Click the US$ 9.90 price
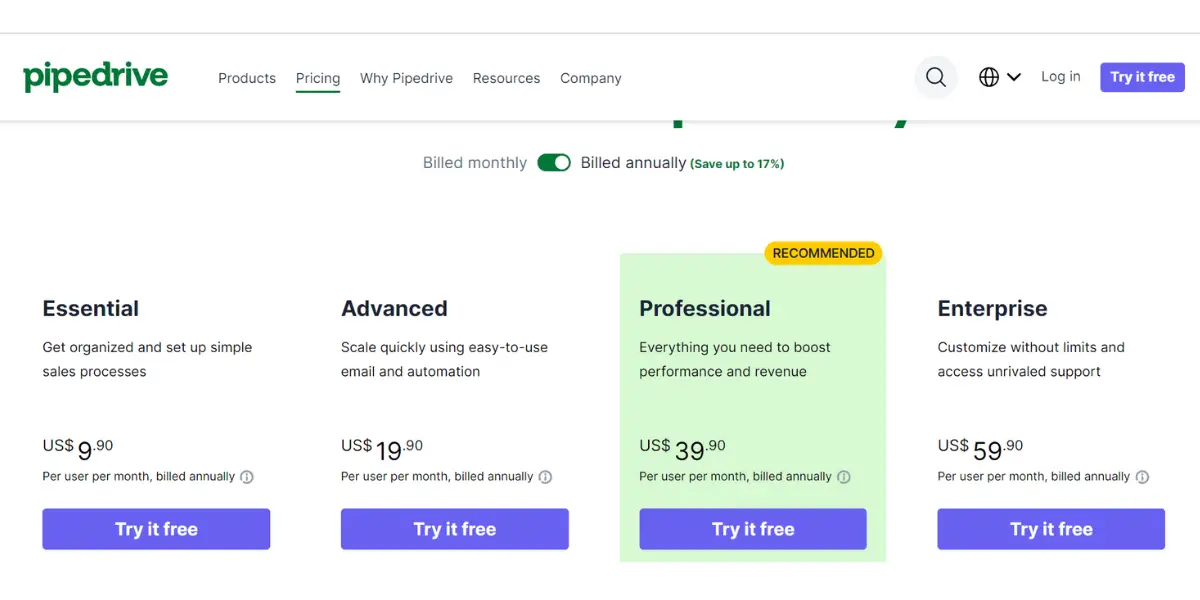The height and width of the screenshot is (600, 1200). [x=78, y=449]
